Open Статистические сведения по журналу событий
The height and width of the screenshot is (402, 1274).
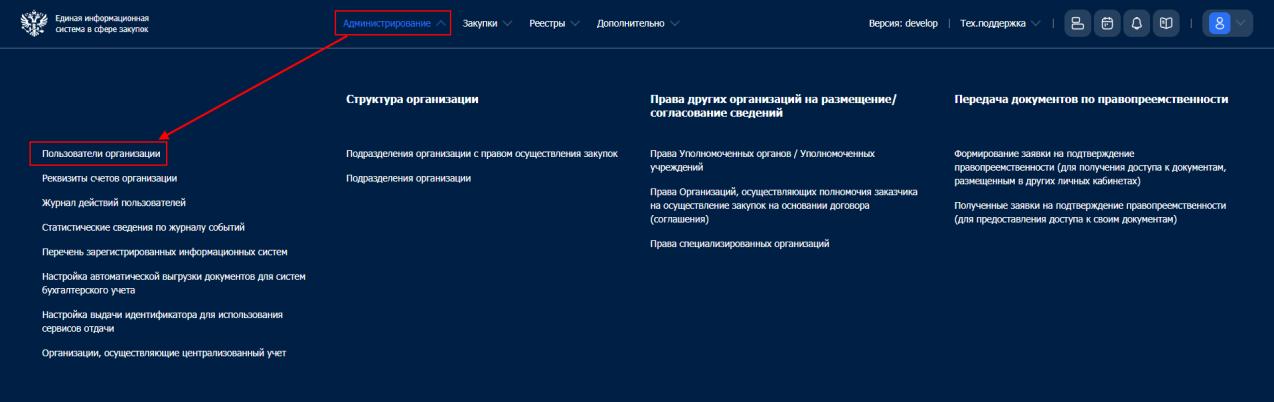click(143, 226)
